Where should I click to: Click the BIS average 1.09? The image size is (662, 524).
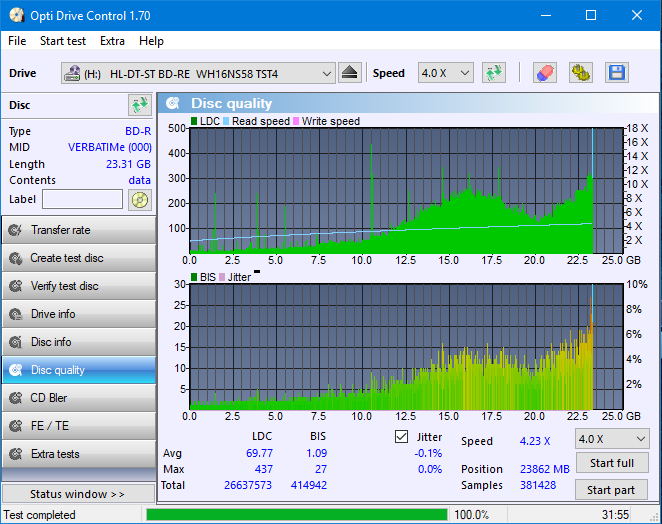point(317,453)
